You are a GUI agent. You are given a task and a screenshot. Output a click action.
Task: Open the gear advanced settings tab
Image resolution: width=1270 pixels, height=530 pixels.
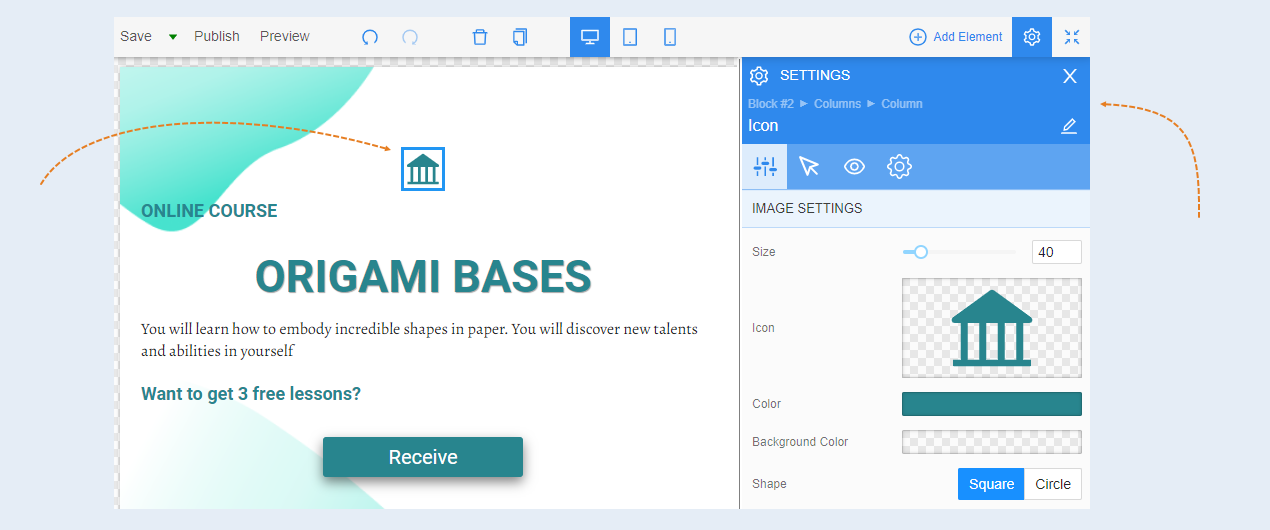[x=899, y=167]
